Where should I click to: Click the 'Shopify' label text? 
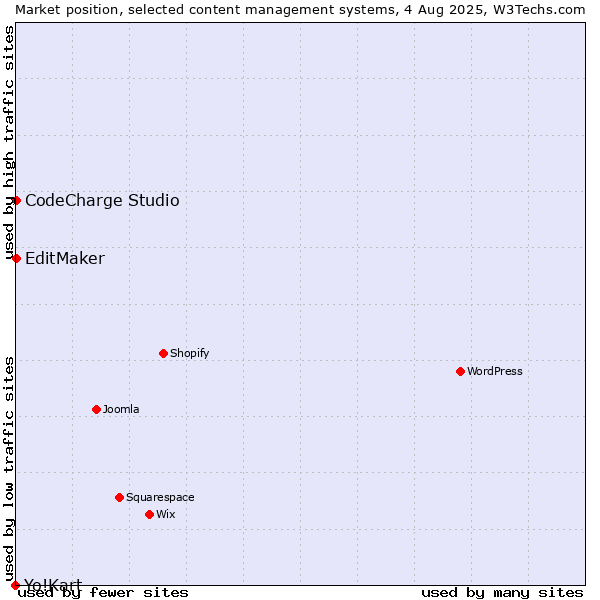click(x=189, y=353)
